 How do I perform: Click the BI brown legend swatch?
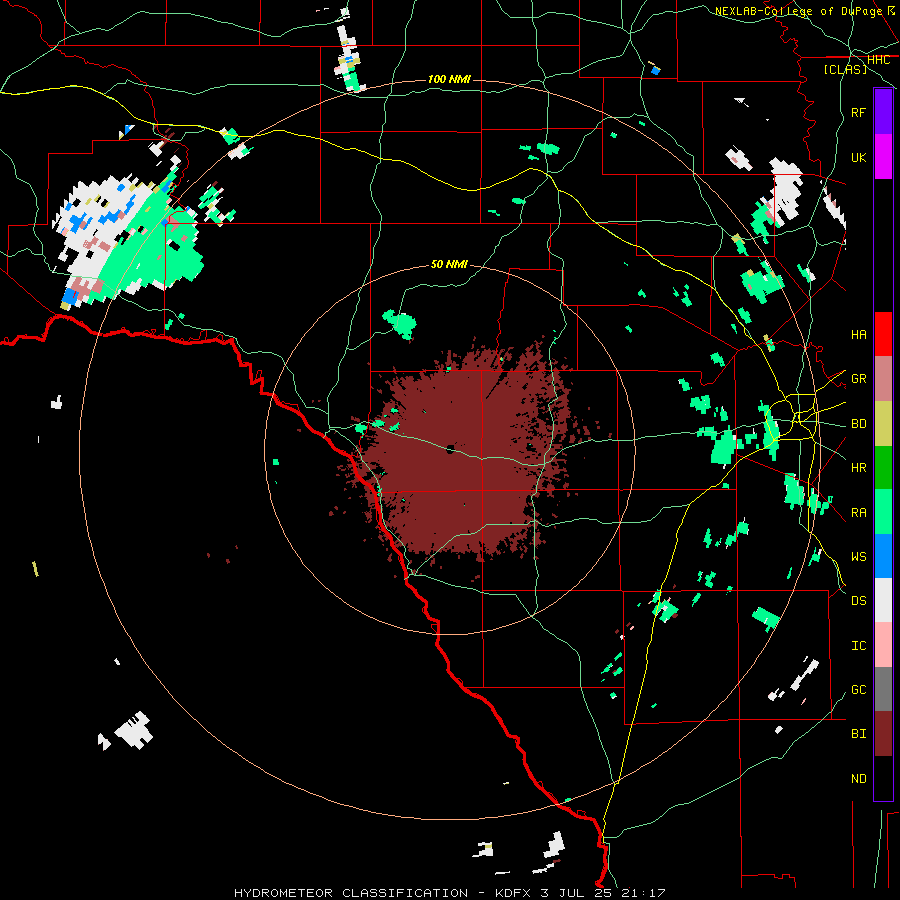coord(883,734)
